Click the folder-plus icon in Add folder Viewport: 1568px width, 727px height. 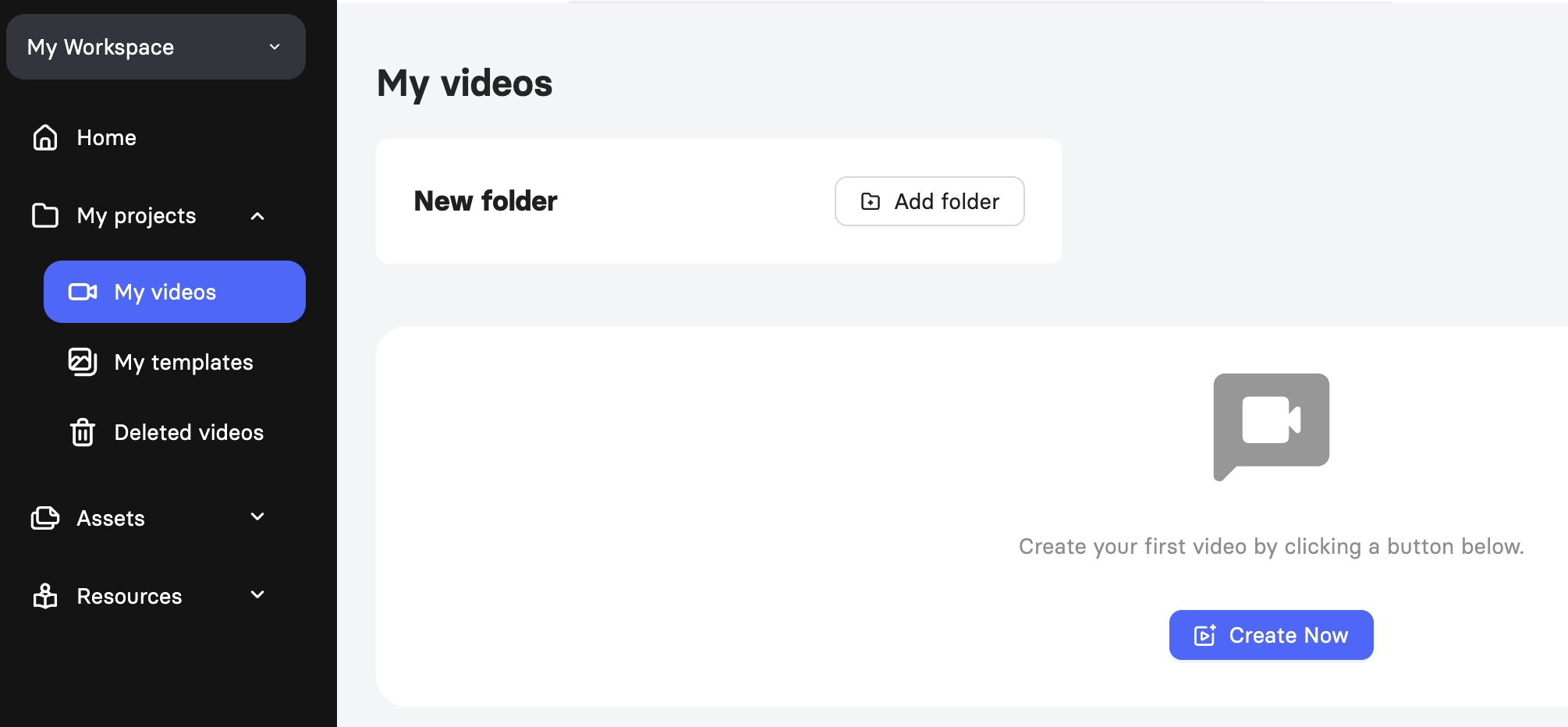pos(871,201)
